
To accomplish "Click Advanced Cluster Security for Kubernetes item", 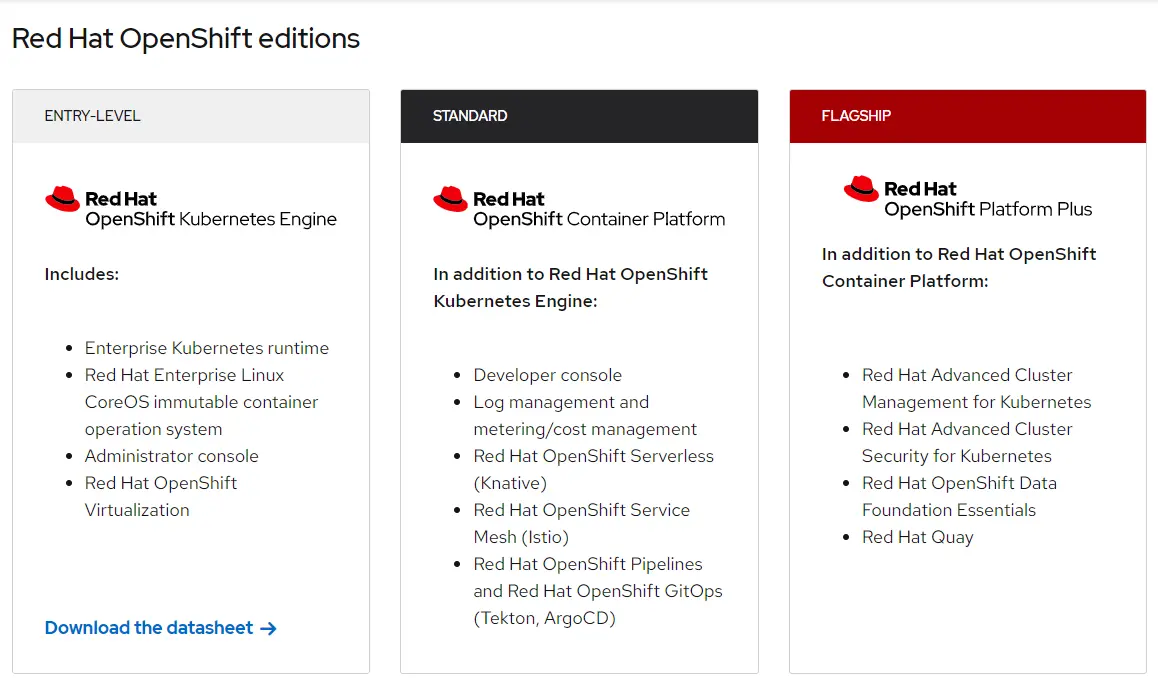I will [967, 442].
